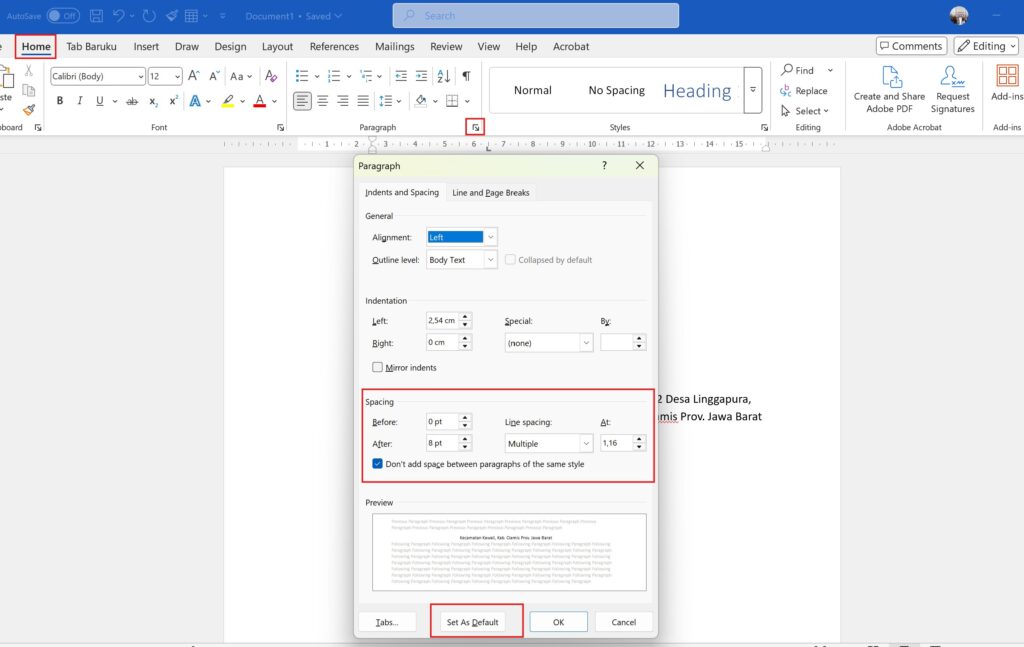This screenshot has height=647, width=1024.
Task: Click Replace in Editing group
Action: 804,91
